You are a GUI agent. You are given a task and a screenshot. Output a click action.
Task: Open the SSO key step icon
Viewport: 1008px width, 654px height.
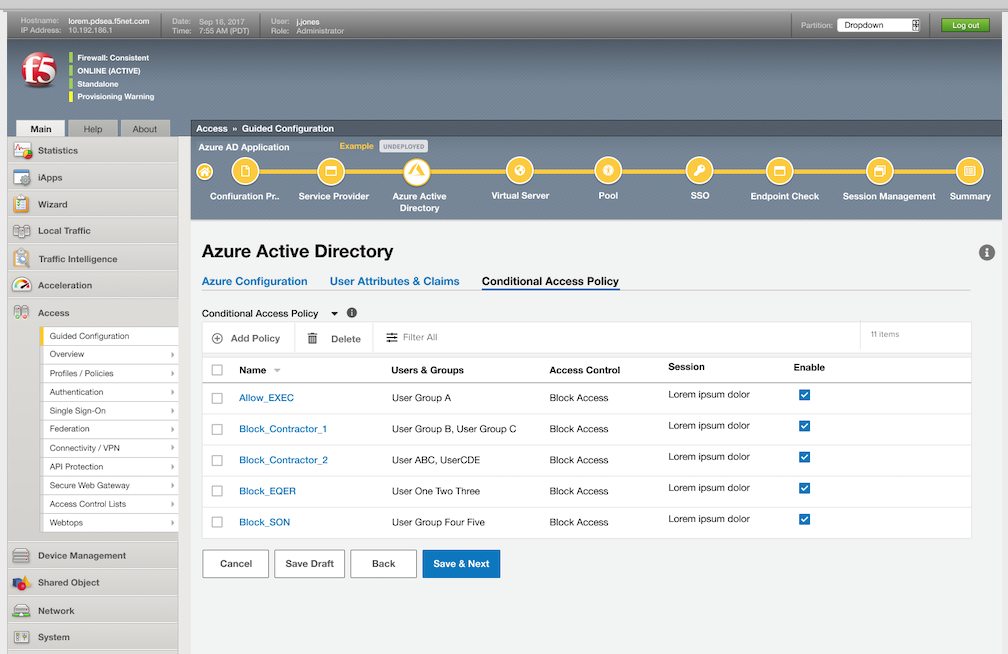point(700,171)
